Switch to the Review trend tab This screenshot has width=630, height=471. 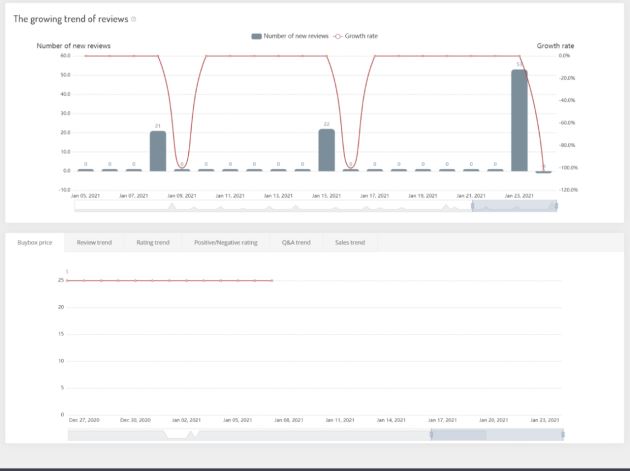pos(94,243)
